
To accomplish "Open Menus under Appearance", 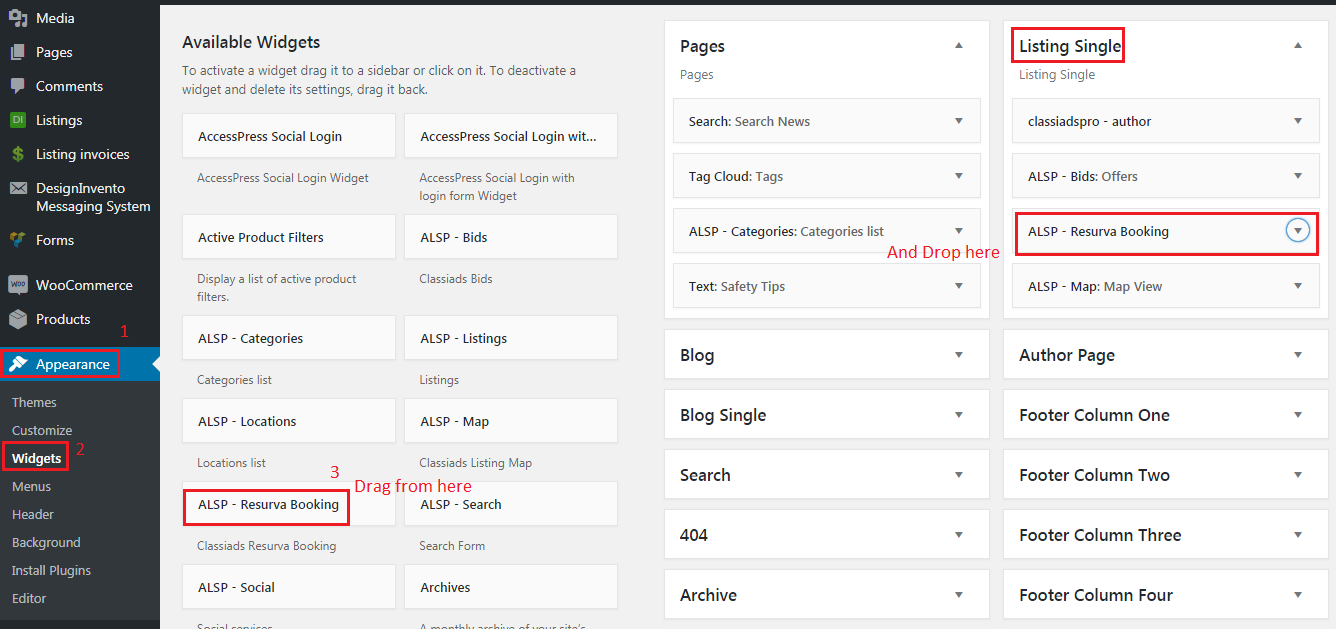I will click(x=31, y=486).
